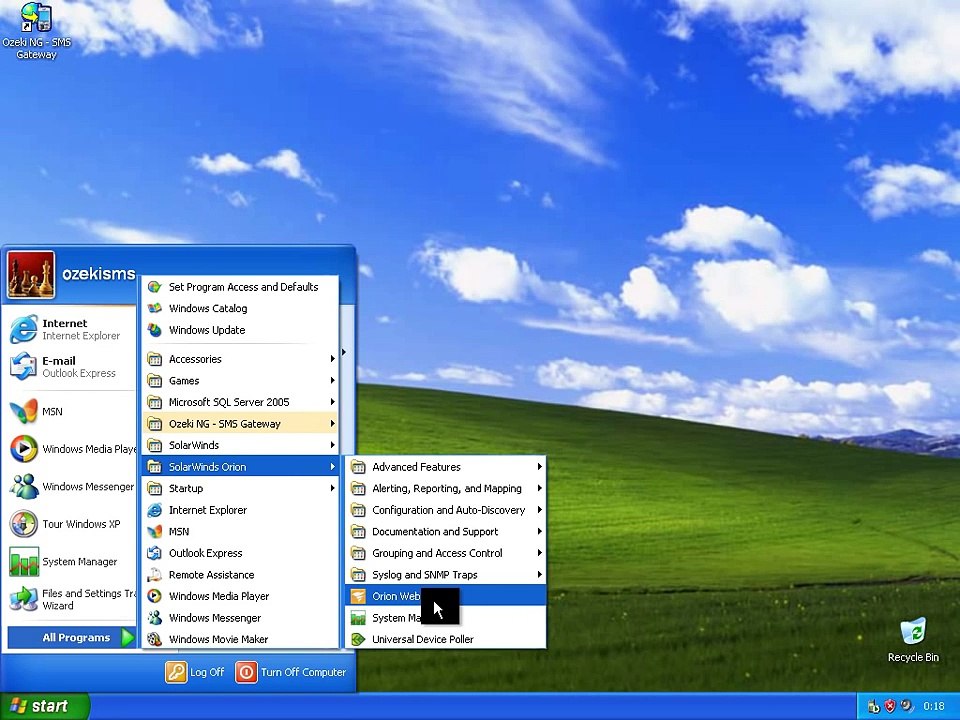Click Turn Off Computer button
The height and width of the screenshot is (720, 960).
[x=291, y=672]
